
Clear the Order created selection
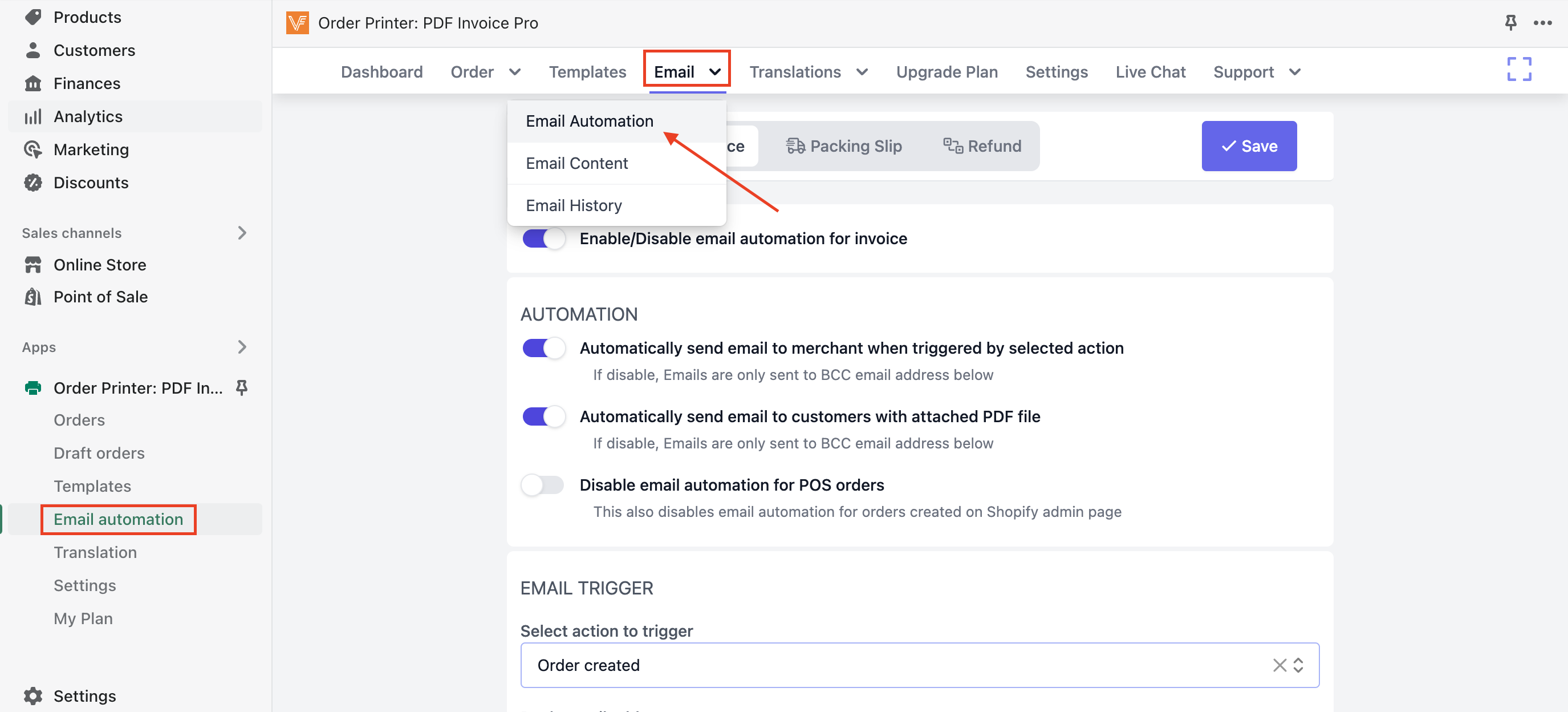[x=1279, y=665]
